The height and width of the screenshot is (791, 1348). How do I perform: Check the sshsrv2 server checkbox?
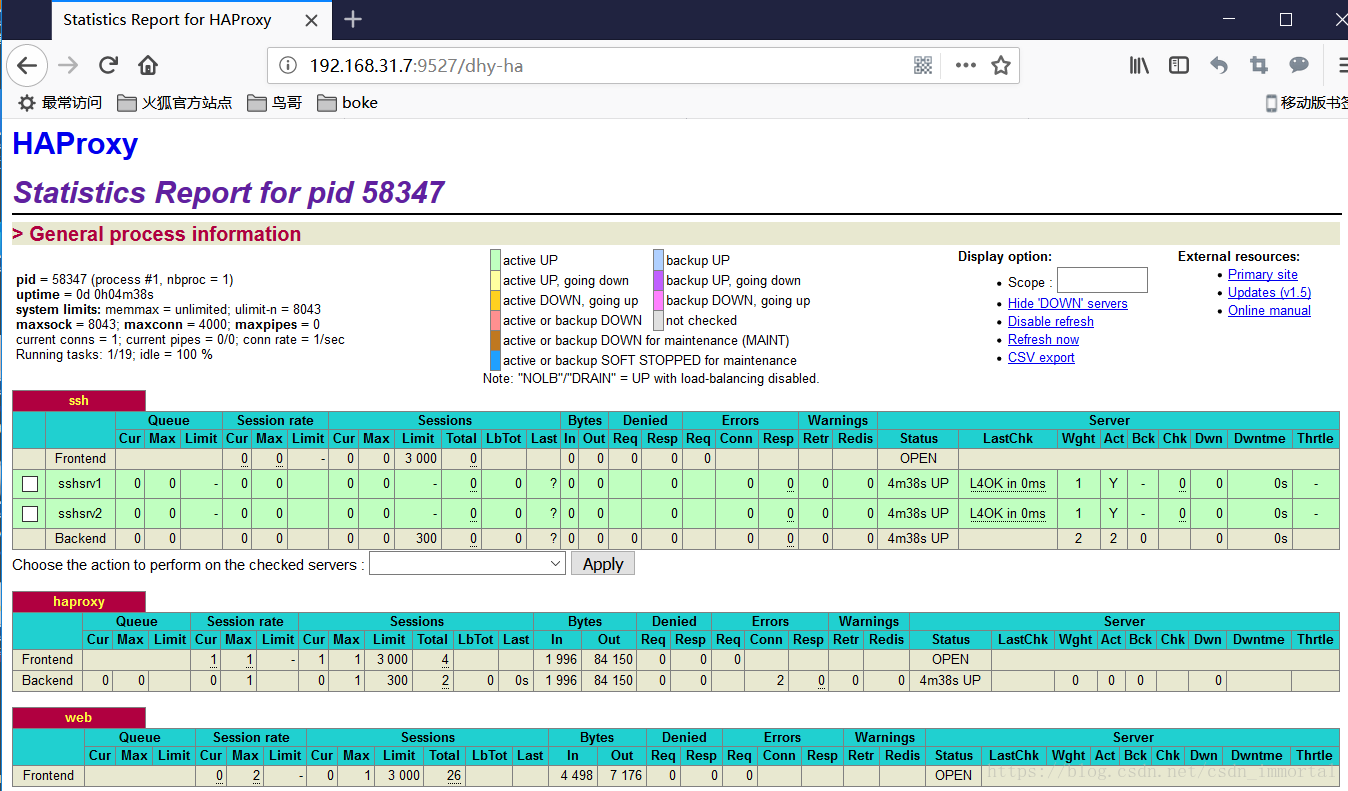click(30, 514)
